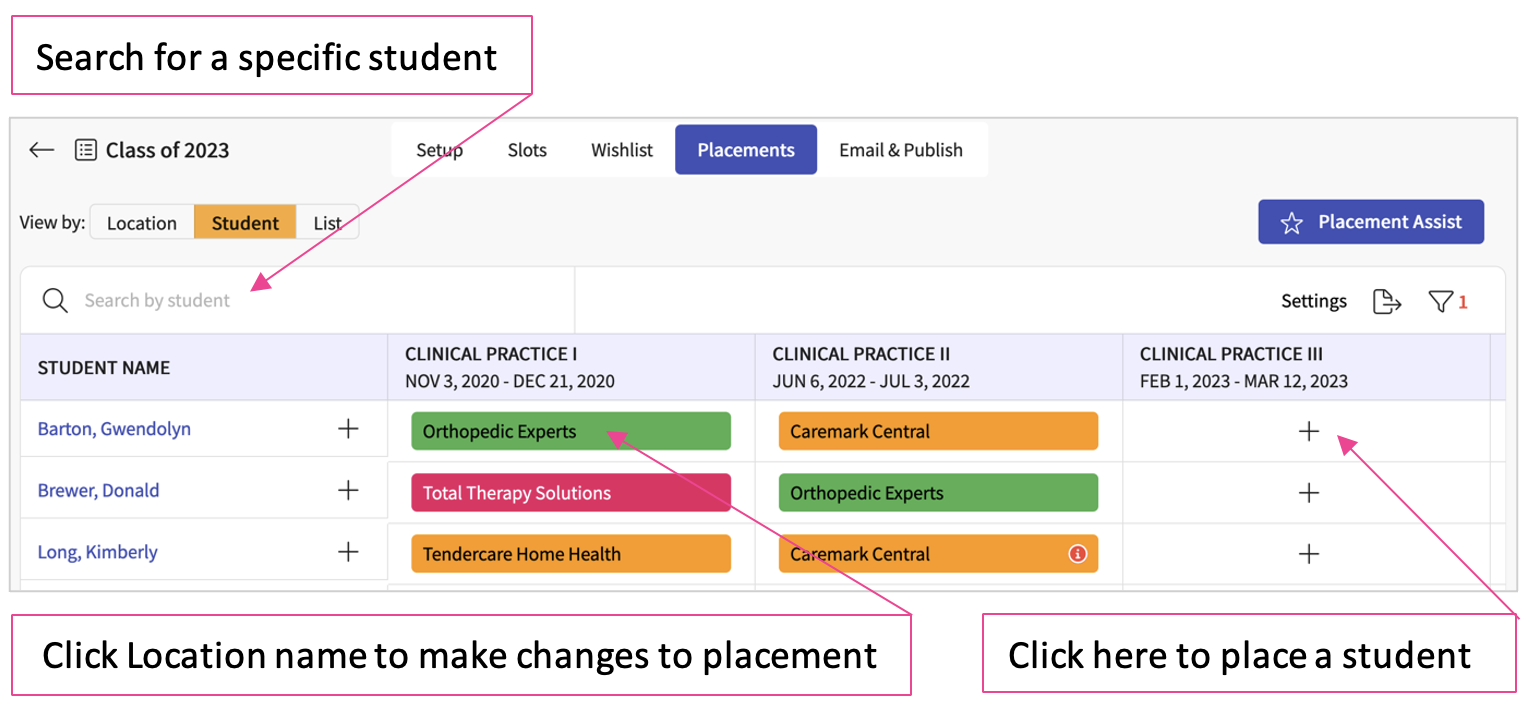Switch view to Location
This screenshot has width=1528, height=706.
click(x=142, y=223)
